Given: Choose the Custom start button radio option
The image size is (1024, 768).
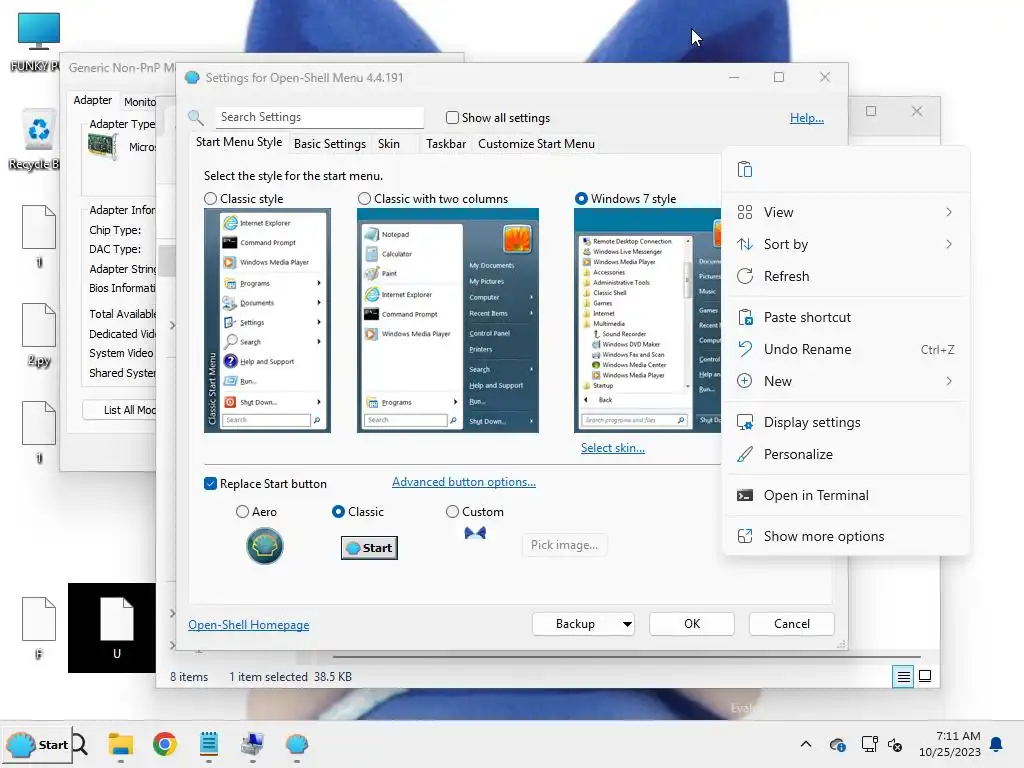Looking at the screenshot, I should click(x=452, y=512).
